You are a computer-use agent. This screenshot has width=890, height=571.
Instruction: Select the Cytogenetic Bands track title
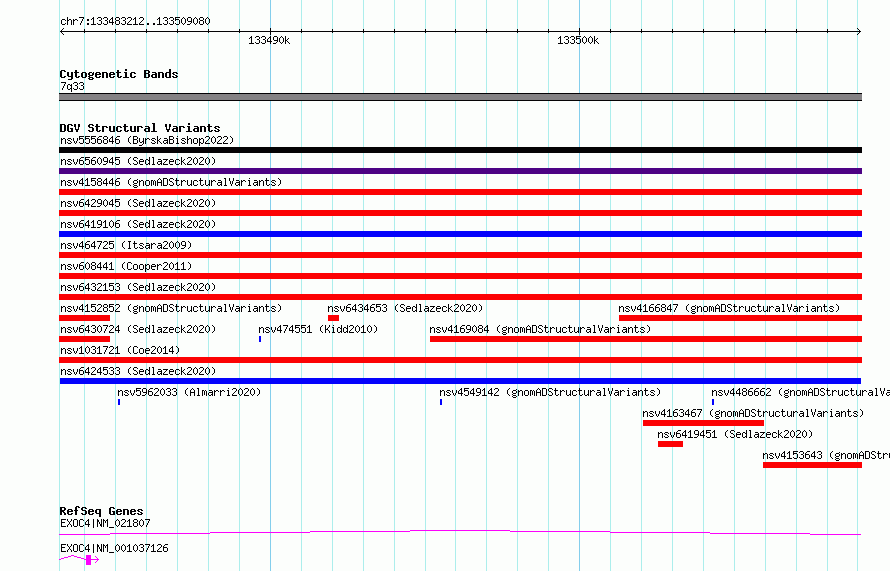pyautogui.click(x=119, y=74)
